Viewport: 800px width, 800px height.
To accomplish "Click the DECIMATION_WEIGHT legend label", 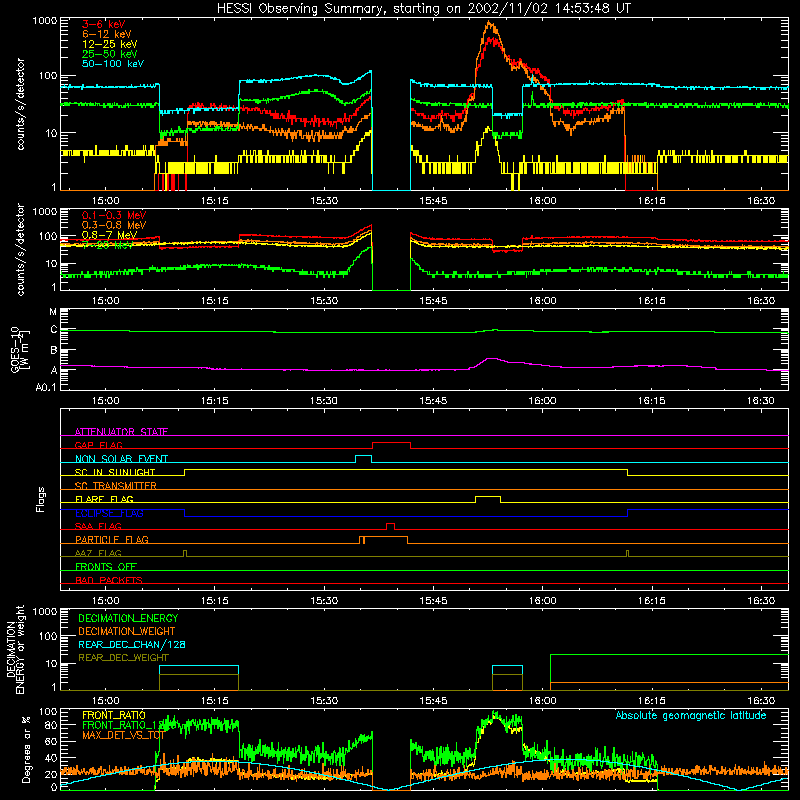I will pyautogui.click(x=127, y=631).
